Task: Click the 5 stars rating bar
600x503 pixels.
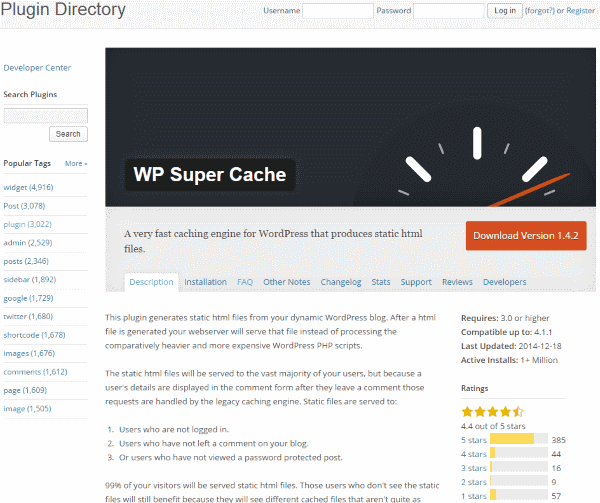Action: coord(519,439)
